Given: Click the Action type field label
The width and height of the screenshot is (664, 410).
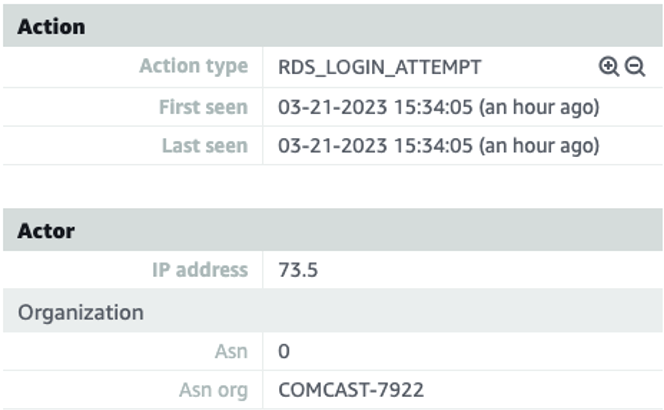Looking at the screenshot, I should (193, 67).
